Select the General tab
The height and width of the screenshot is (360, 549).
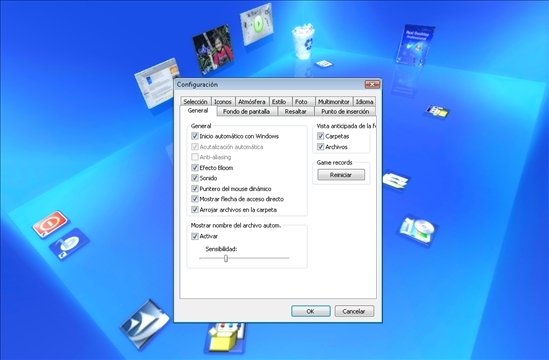pyautogui.click(x=198, y=111)
